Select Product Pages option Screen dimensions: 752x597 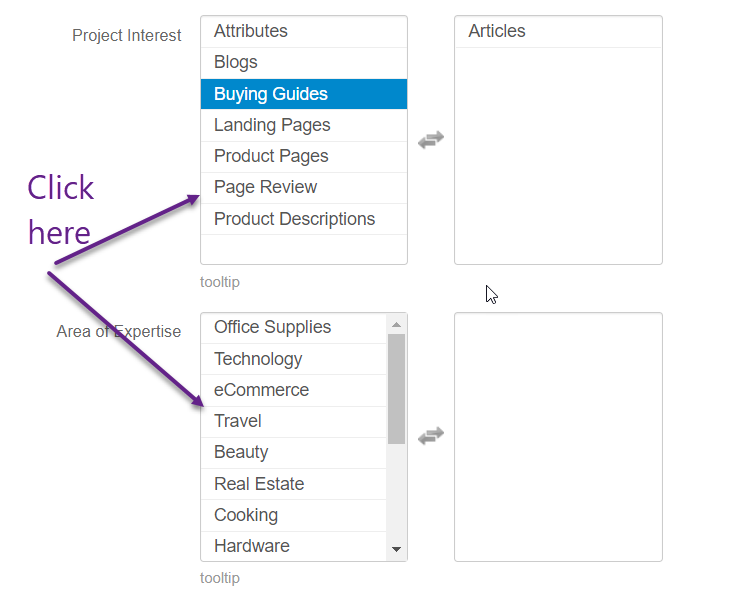pos(304,156)
